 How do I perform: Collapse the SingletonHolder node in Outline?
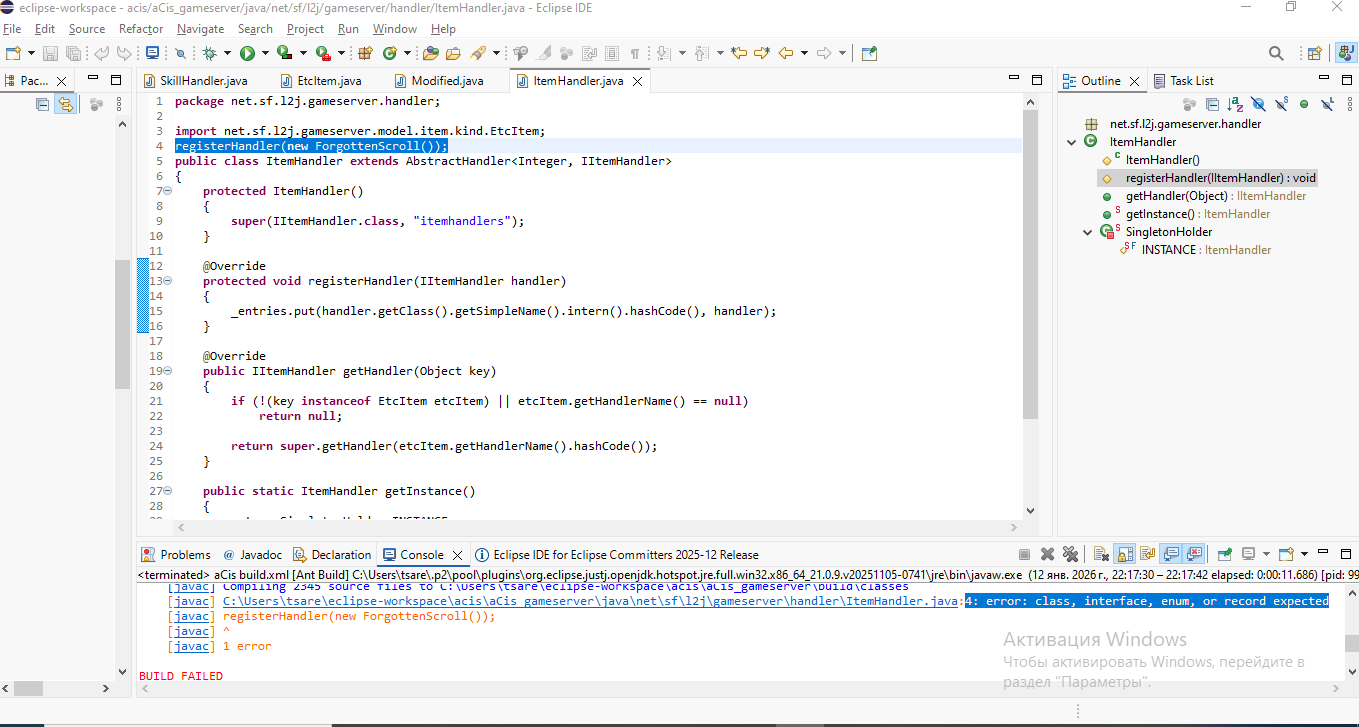1088,232
